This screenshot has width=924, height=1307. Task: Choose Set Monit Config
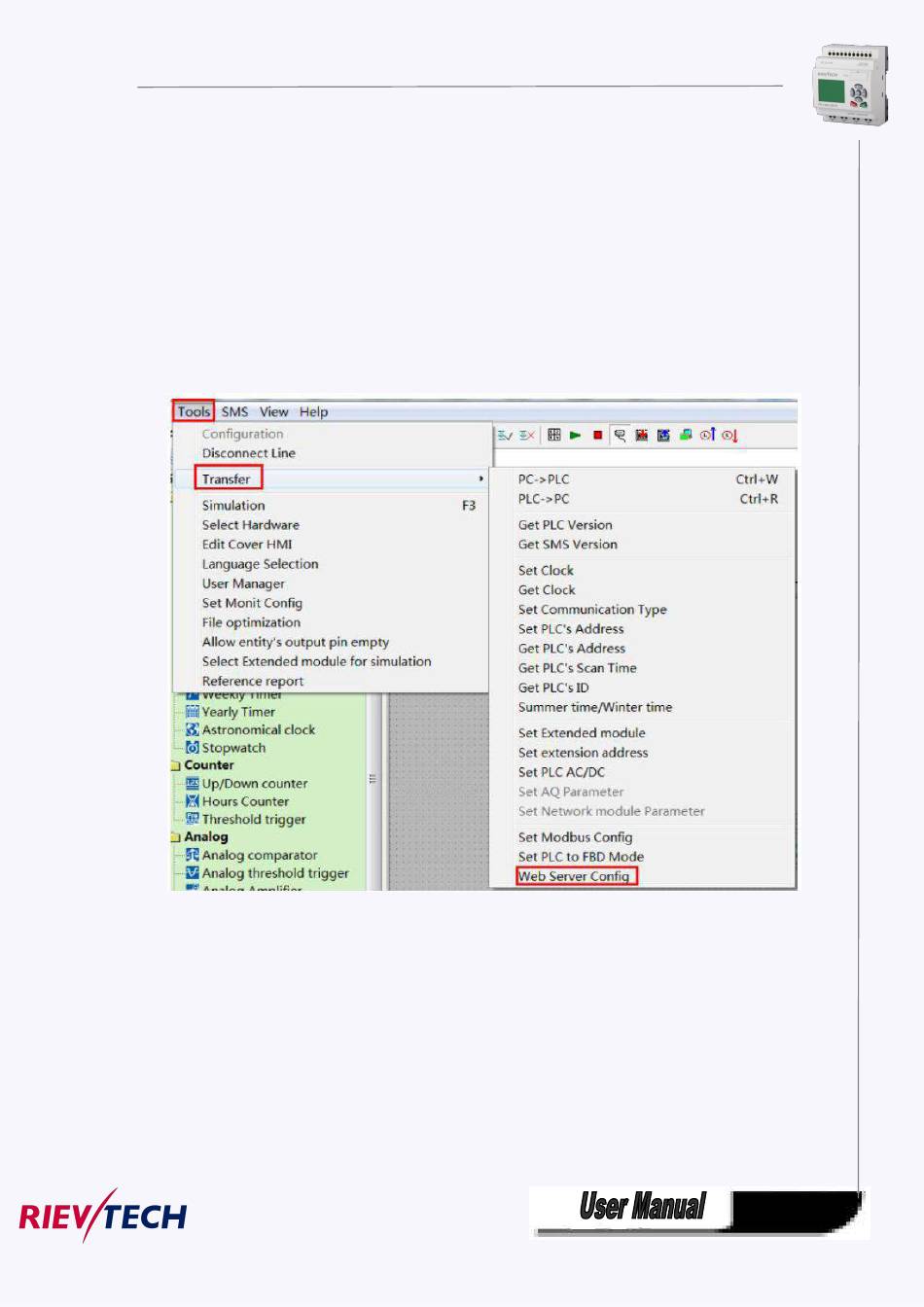pyautogui.click(x=252, y=603)
